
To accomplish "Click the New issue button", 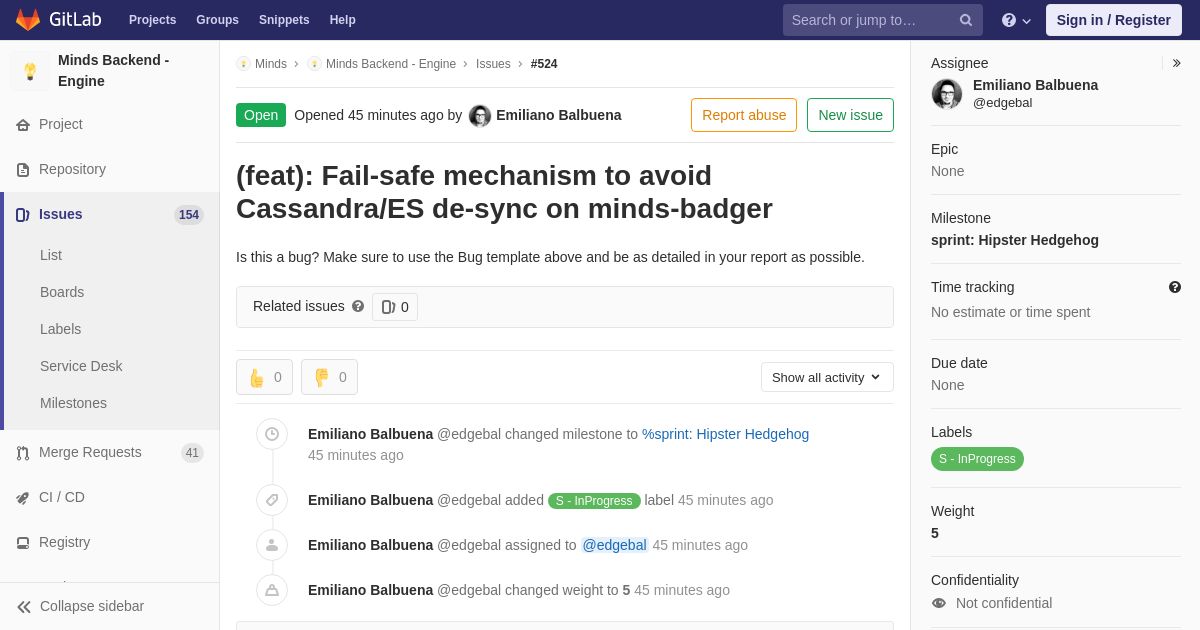I will point(850,115).
